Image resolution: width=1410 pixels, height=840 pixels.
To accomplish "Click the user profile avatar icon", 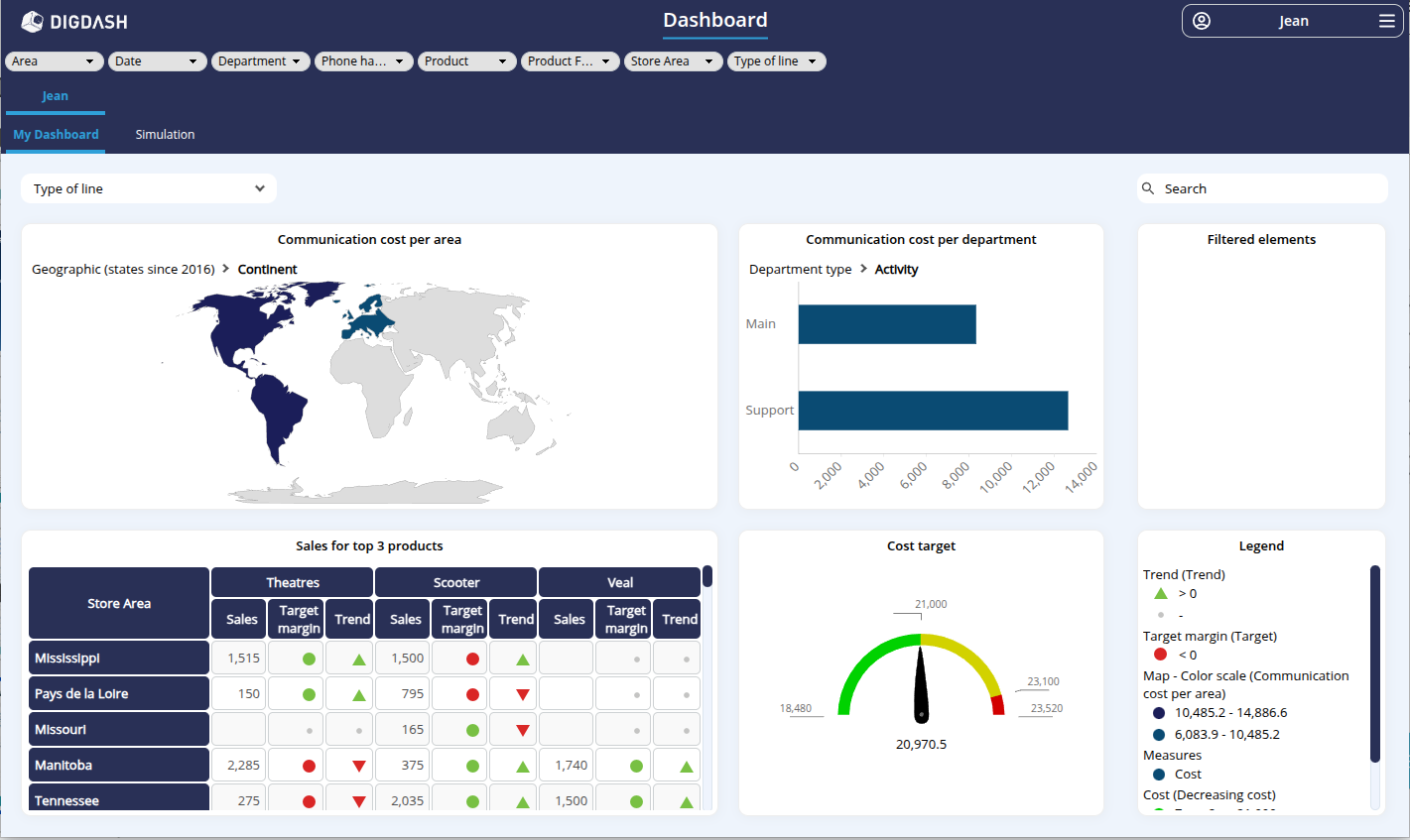I will (1202, 21).
